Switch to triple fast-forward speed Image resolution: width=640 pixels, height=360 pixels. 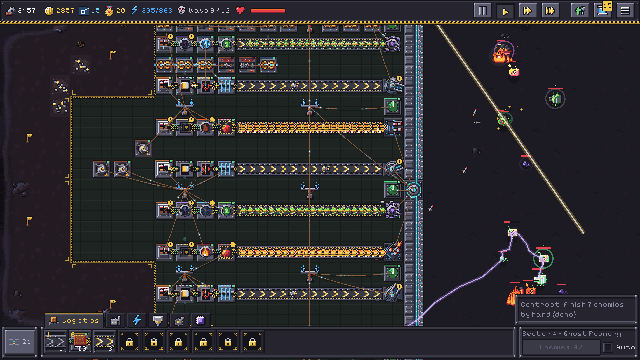tap(550, 10)
